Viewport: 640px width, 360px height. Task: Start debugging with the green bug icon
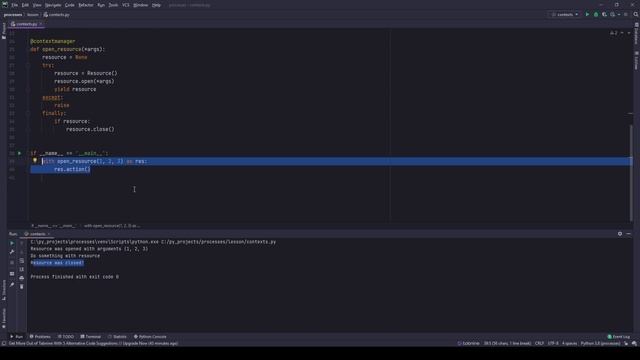(596, 15)
